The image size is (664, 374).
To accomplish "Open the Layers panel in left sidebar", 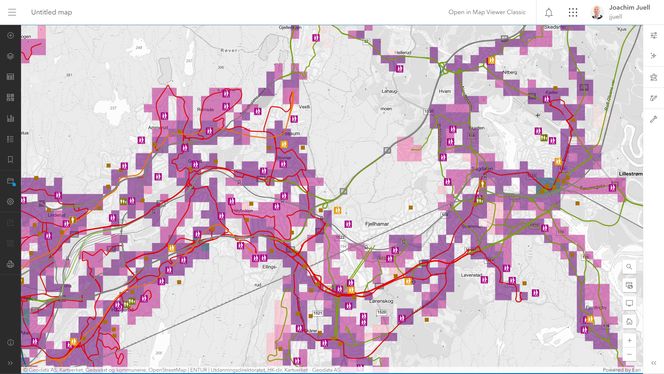I will tap(11, 56).
